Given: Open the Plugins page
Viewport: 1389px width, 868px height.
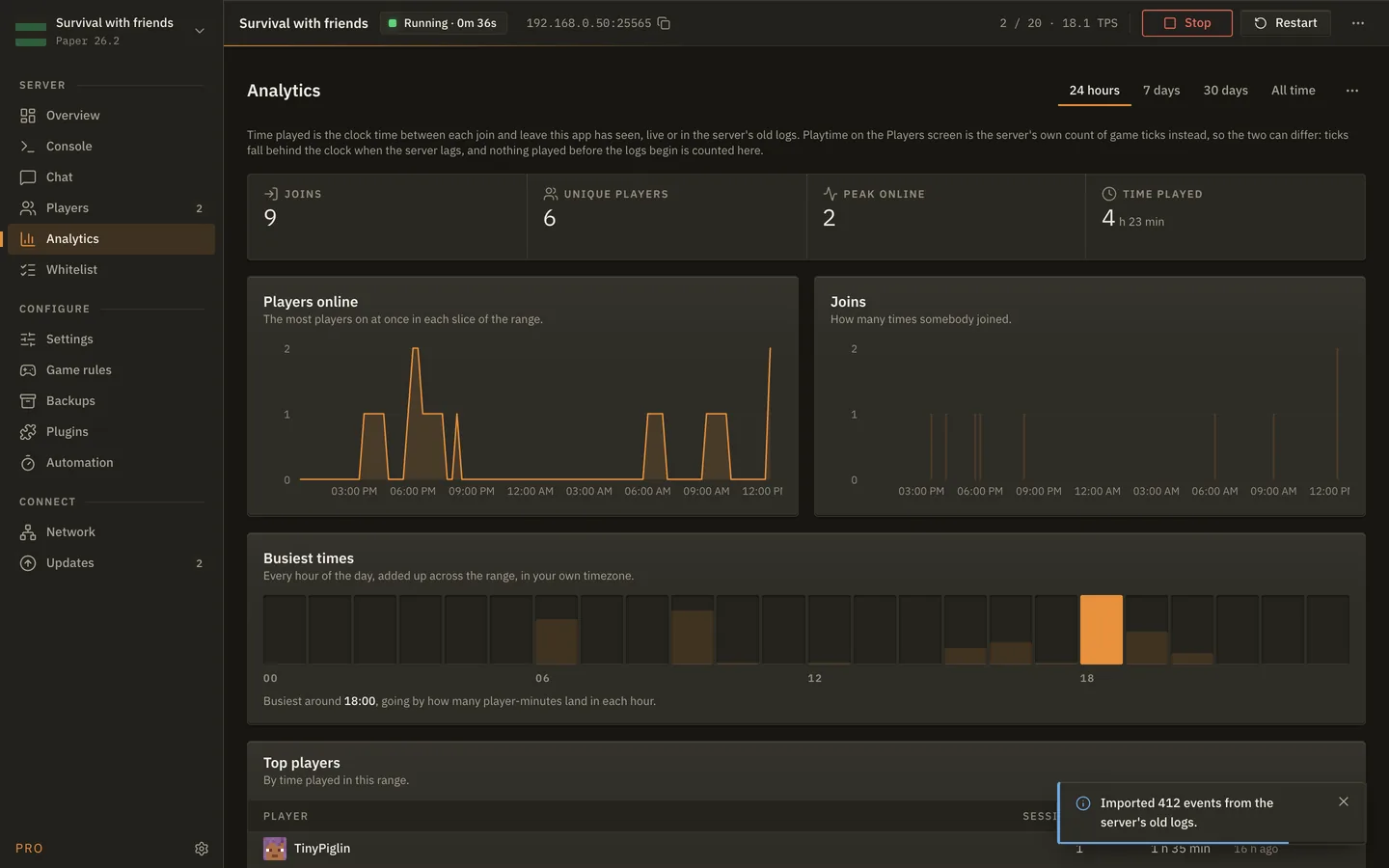Looking at the screenshot, I should [111, 432].
